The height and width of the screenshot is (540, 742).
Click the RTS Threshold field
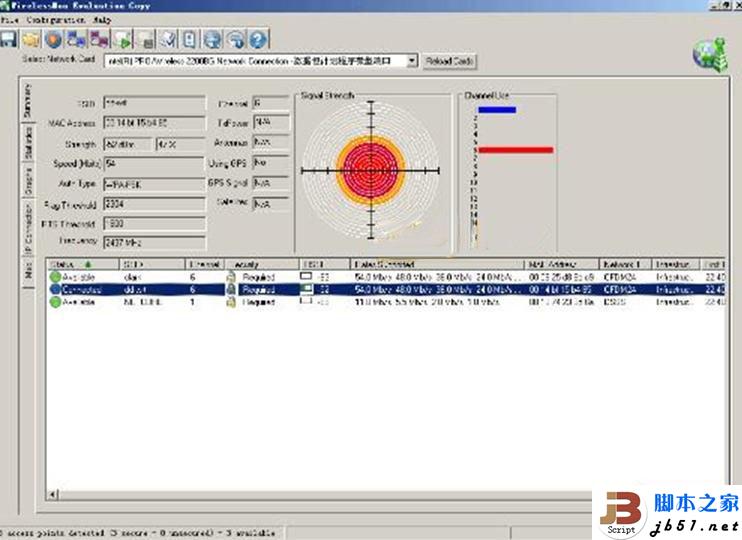(x=154, y=223)
